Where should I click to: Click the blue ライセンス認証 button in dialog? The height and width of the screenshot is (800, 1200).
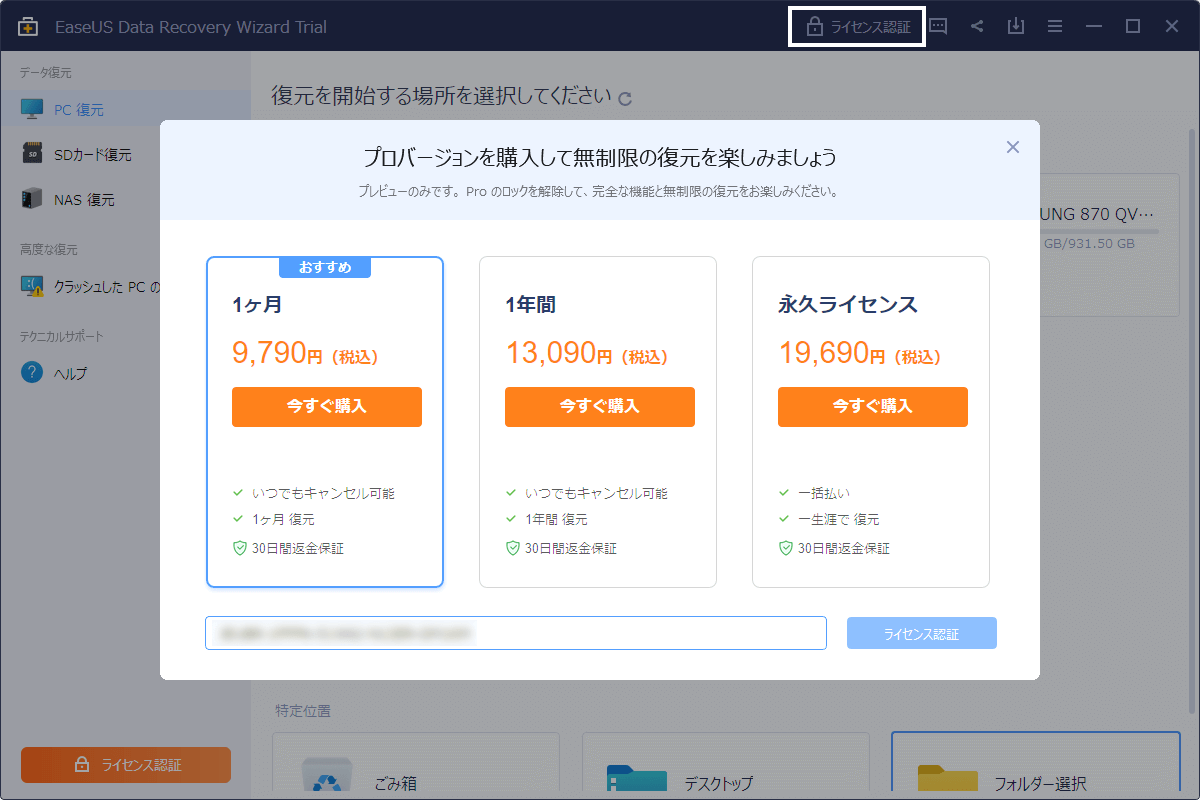[x=922, y=634]
